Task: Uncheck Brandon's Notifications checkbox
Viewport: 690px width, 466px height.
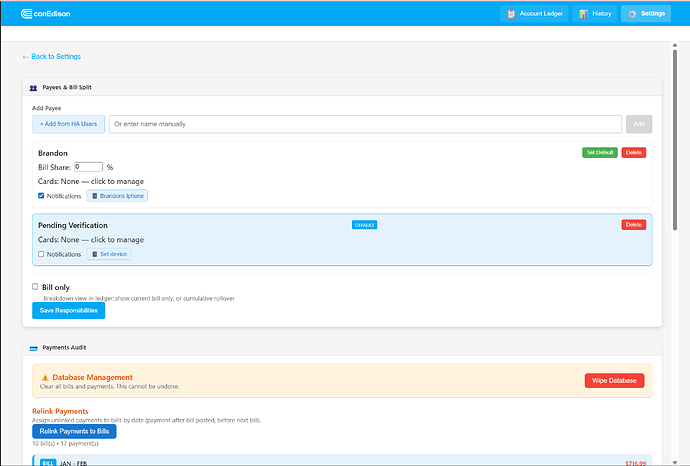Action: pos(41,195)
